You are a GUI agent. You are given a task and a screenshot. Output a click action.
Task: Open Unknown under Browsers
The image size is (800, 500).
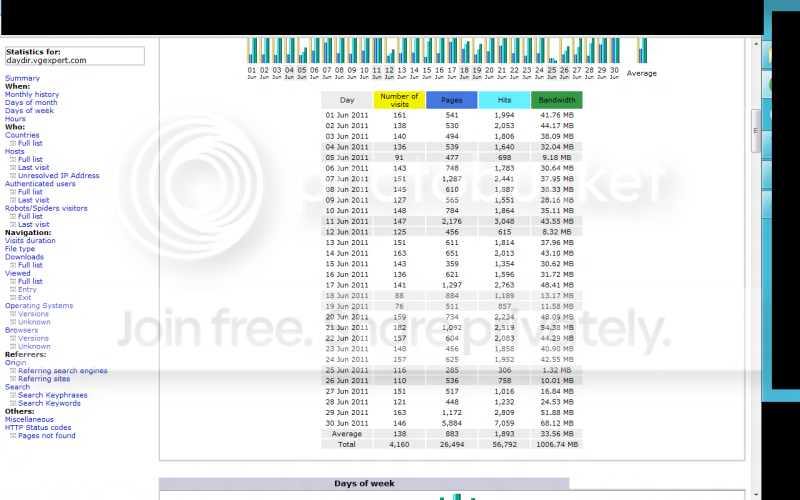[x=34, y=347]
